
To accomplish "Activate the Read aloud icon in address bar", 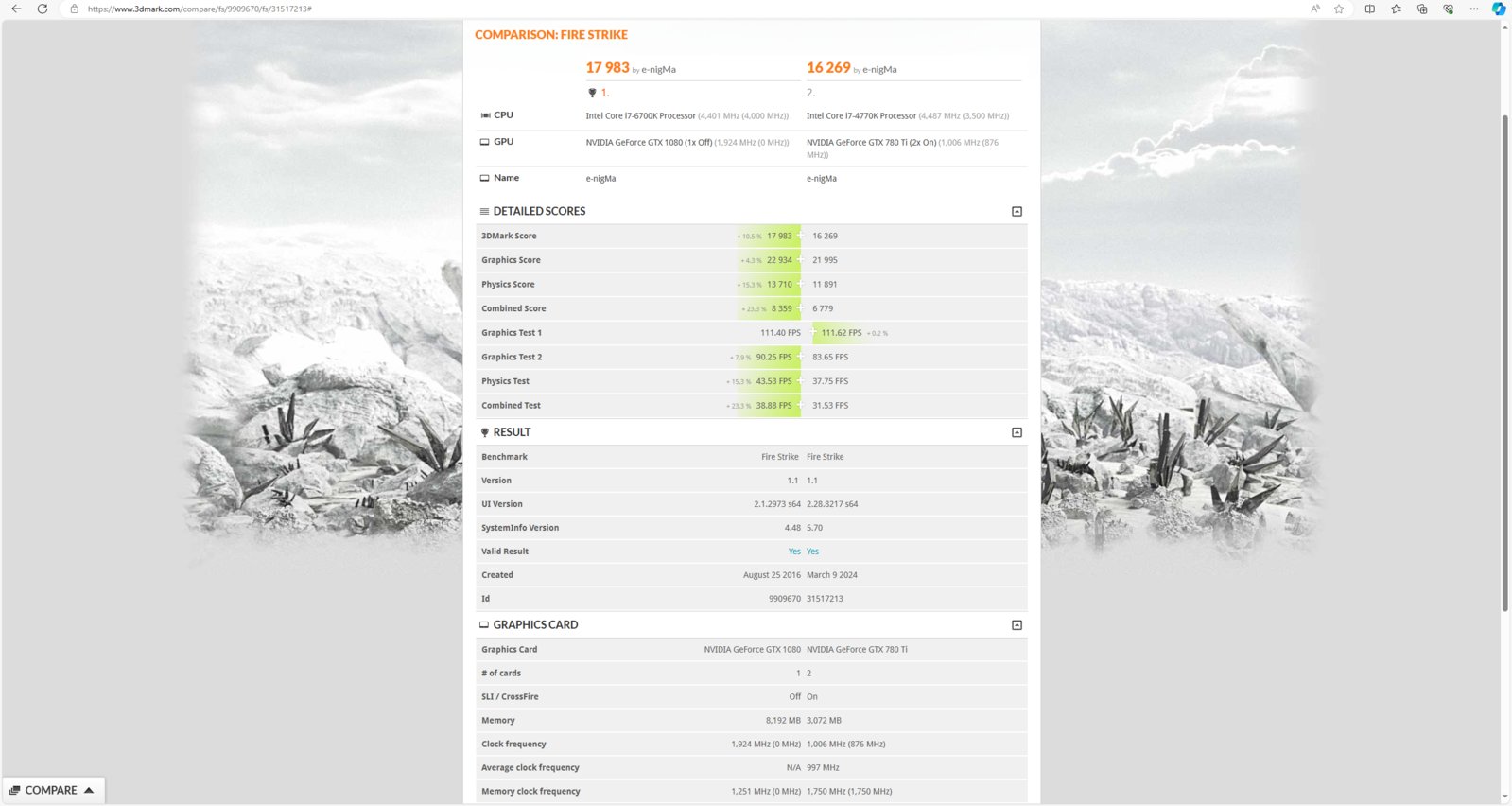I will [x=1315, y=9].
